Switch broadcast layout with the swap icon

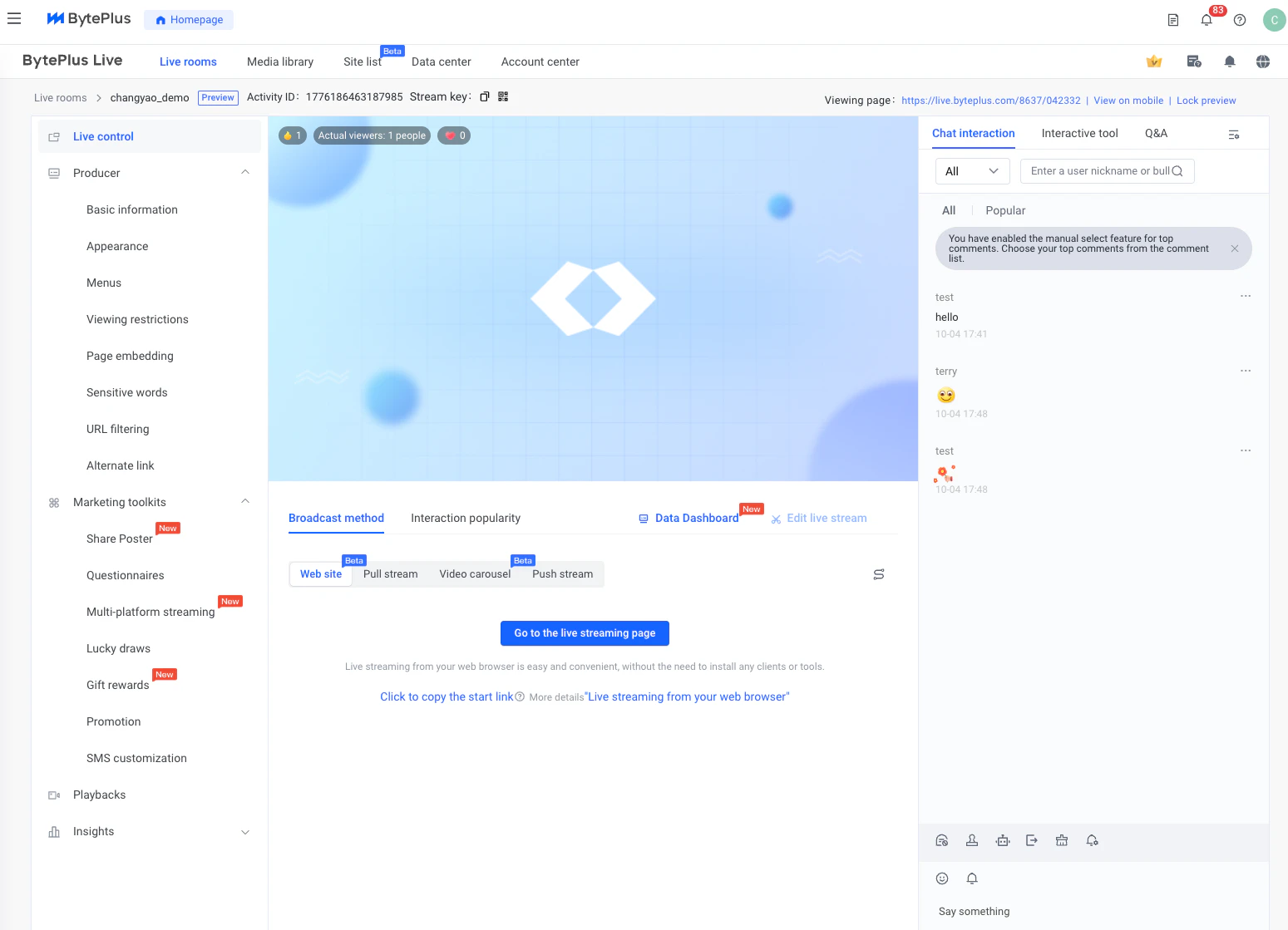click(879, 574)
